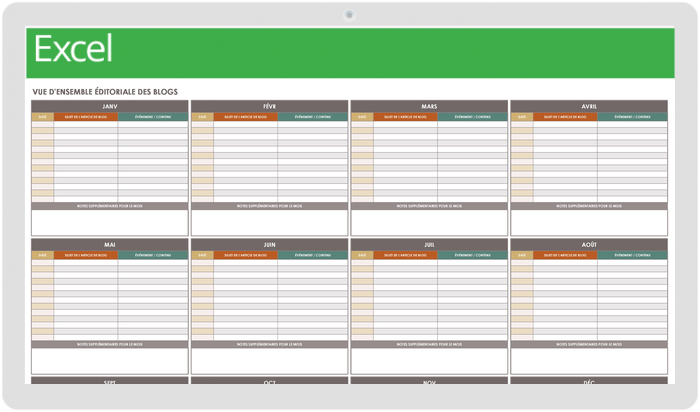
Task: Click the DATE column header under JANV
Action: pyautogui.click(x=43, y=117)
